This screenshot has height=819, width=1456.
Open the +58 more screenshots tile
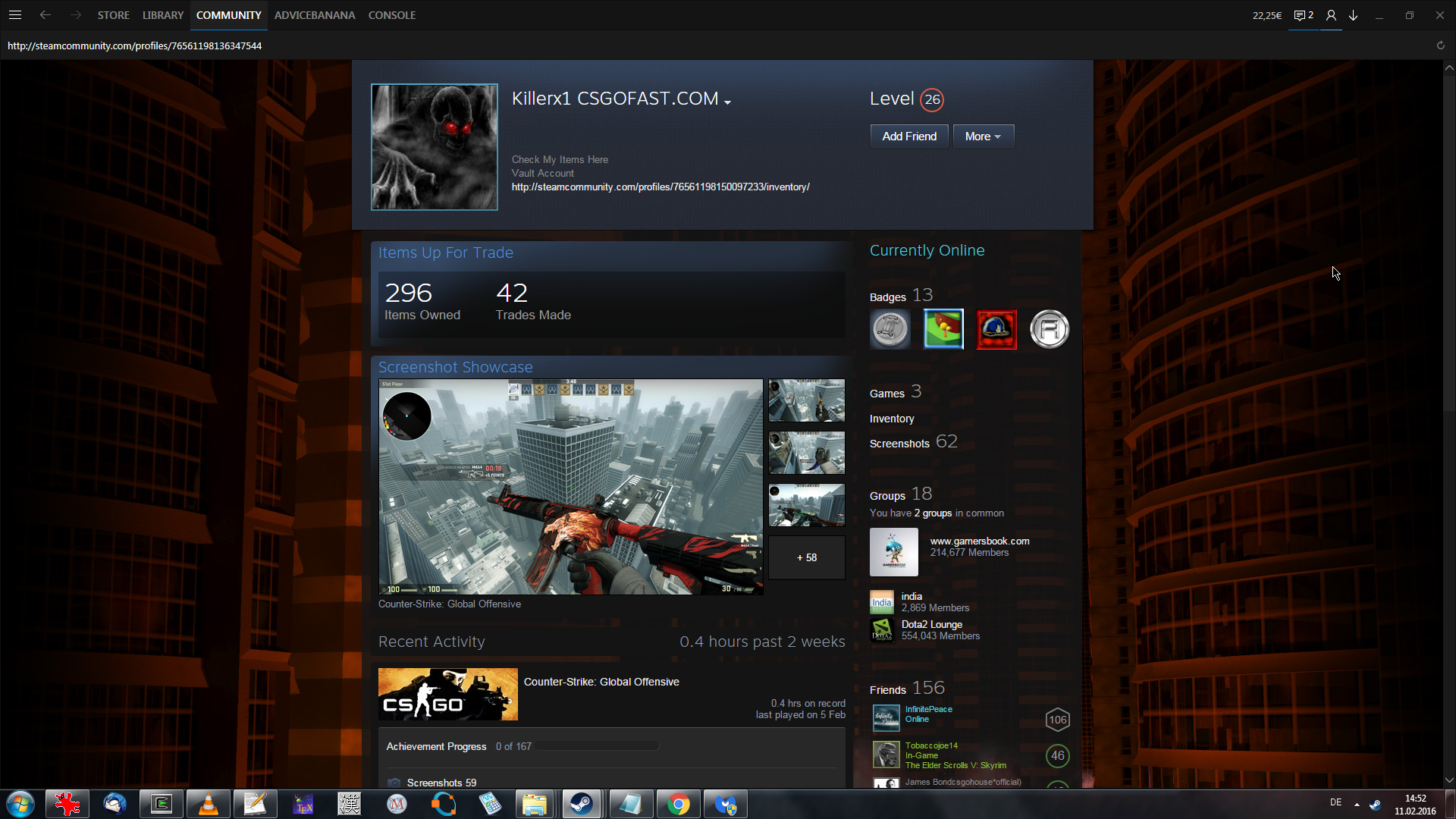806,557
